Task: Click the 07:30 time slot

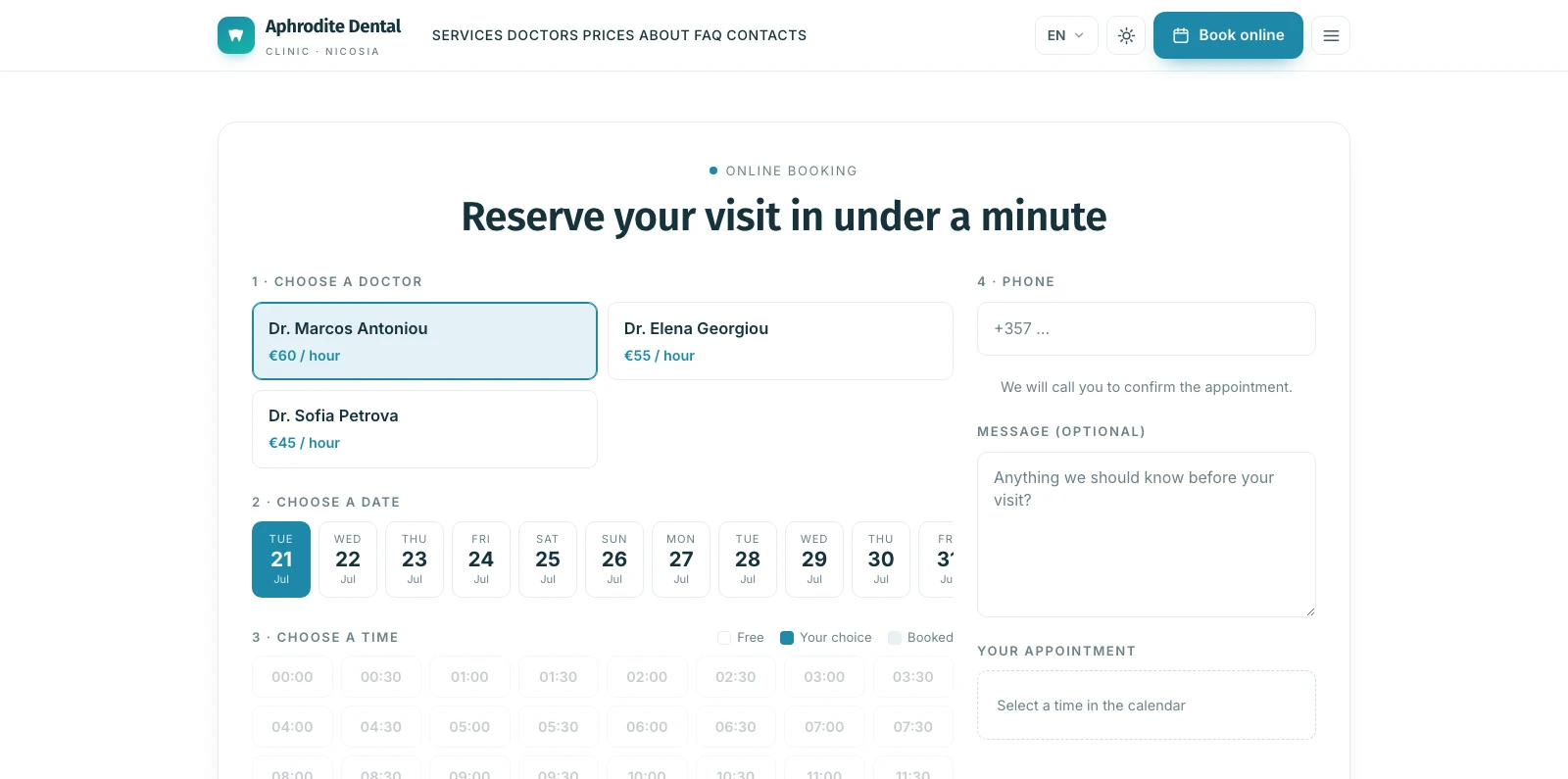Action: 913,727
